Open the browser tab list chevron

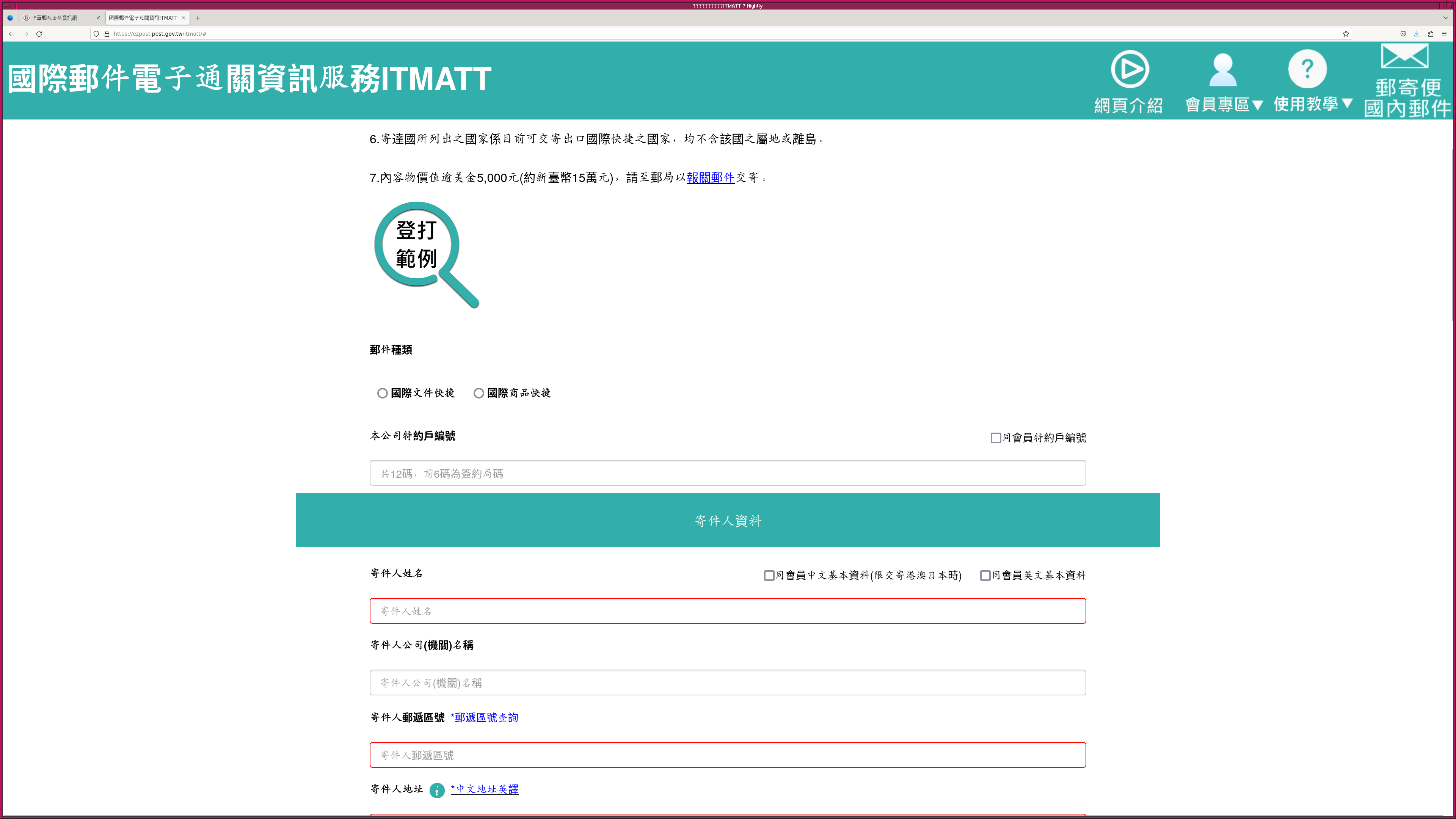[x=1446, y=17]
